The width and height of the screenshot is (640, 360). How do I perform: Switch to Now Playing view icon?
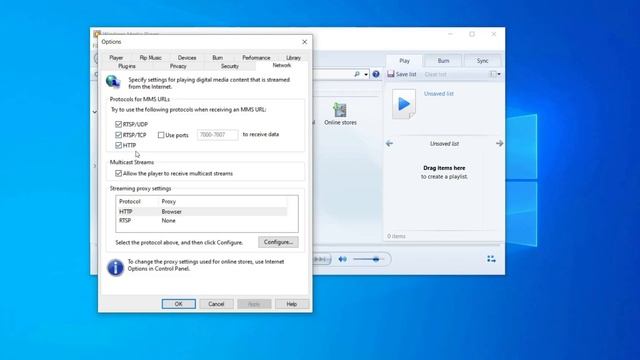[x=491, y=259]
